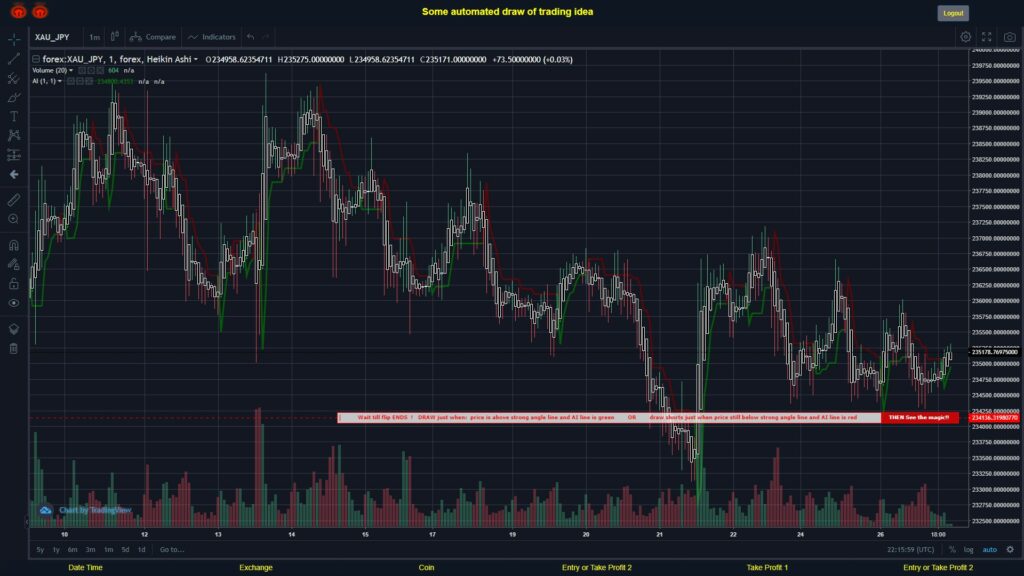1024x576 pixels.
Task: Click the Coin column header
Action: click(426, 568)
